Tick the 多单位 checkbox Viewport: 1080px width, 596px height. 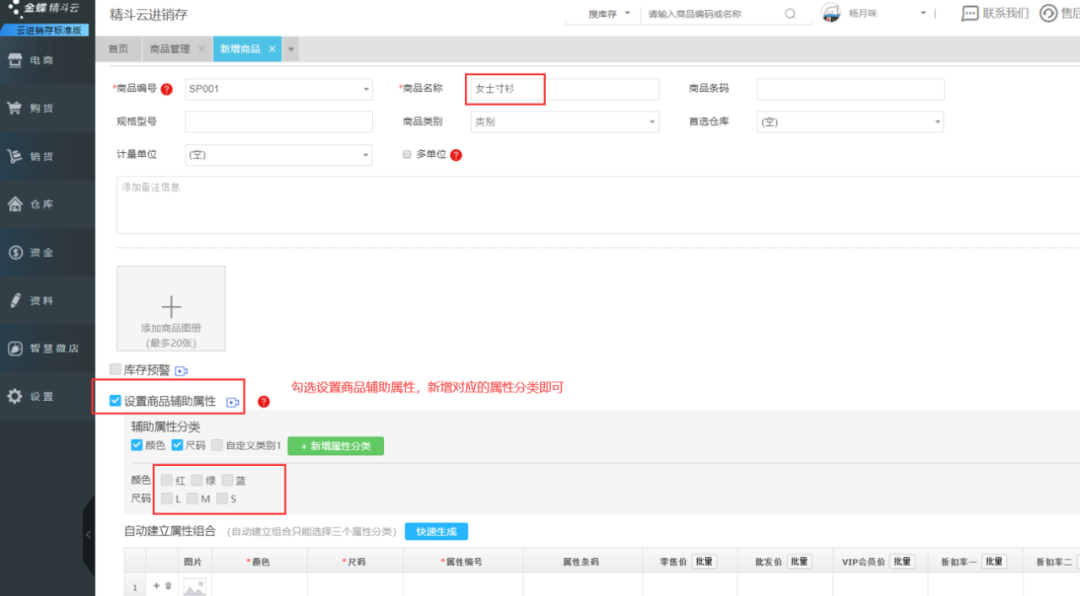point(407,154)
